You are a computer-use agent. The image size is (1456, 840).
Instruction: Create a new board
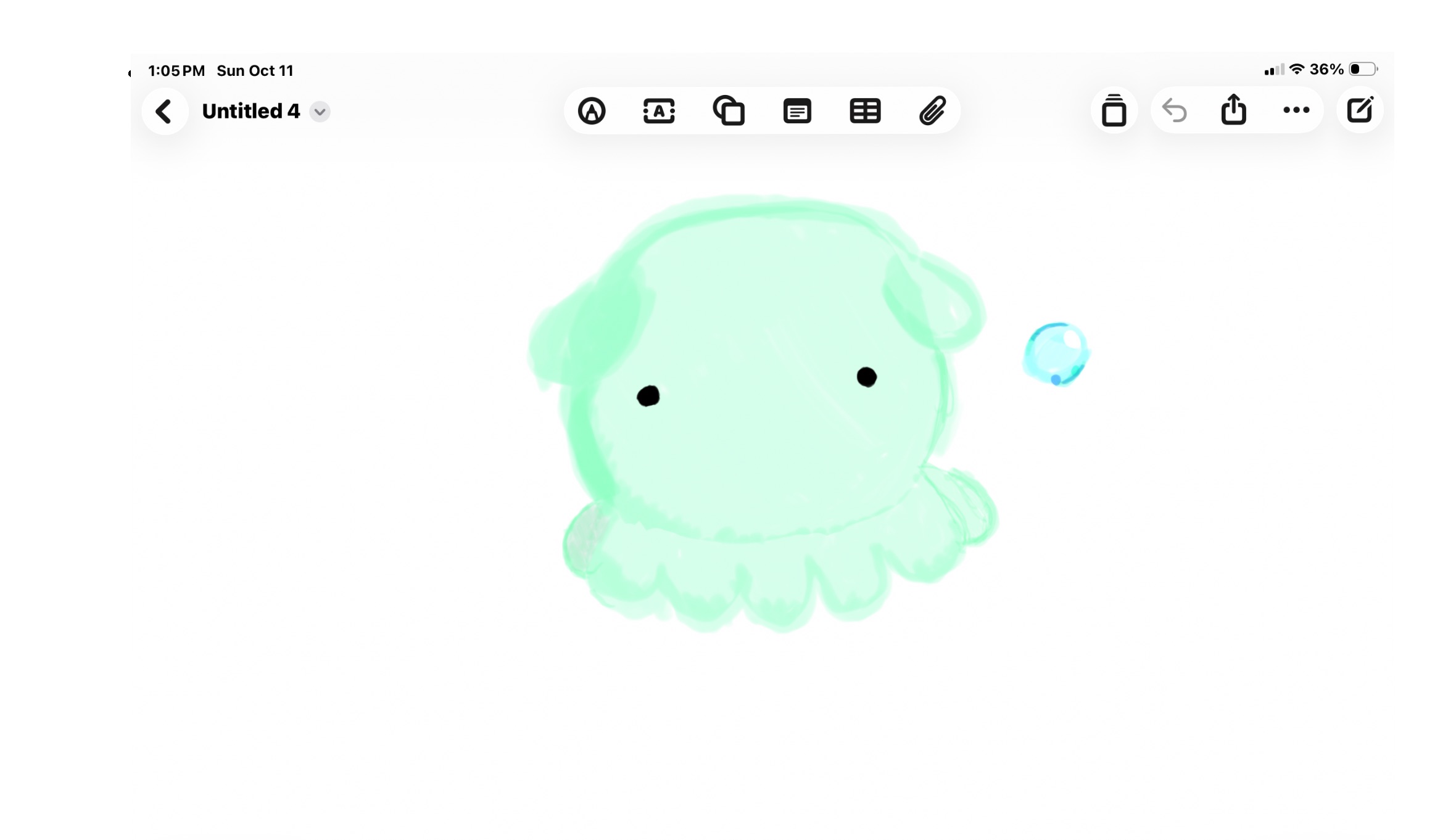click(x=1360, y=110)
